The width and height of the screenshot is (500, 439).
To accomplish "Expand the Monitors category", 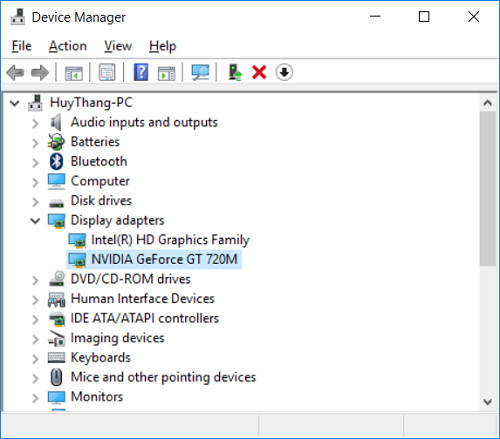I will pyautogui.click(x=35, y=398).
